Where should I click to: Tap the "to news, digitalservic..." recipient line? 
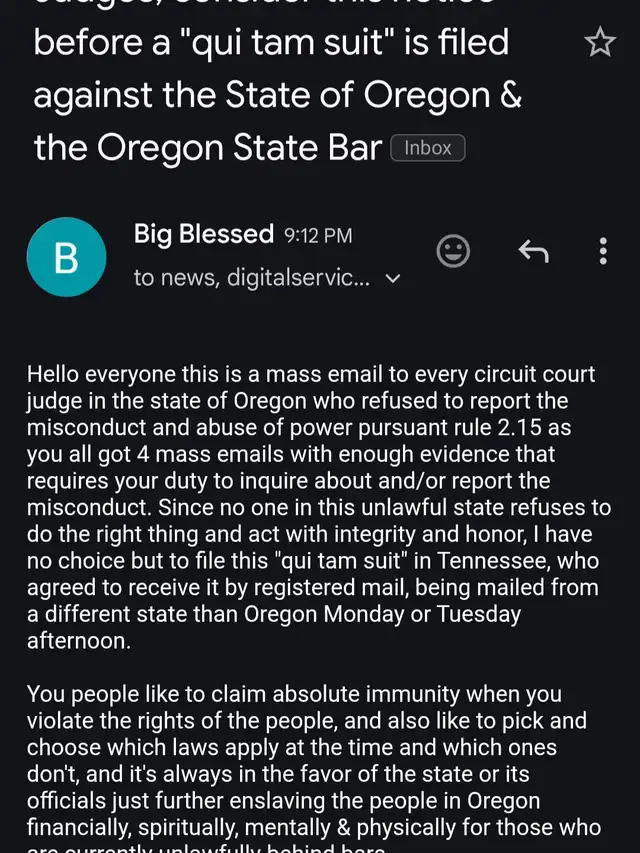coord(251,278)
